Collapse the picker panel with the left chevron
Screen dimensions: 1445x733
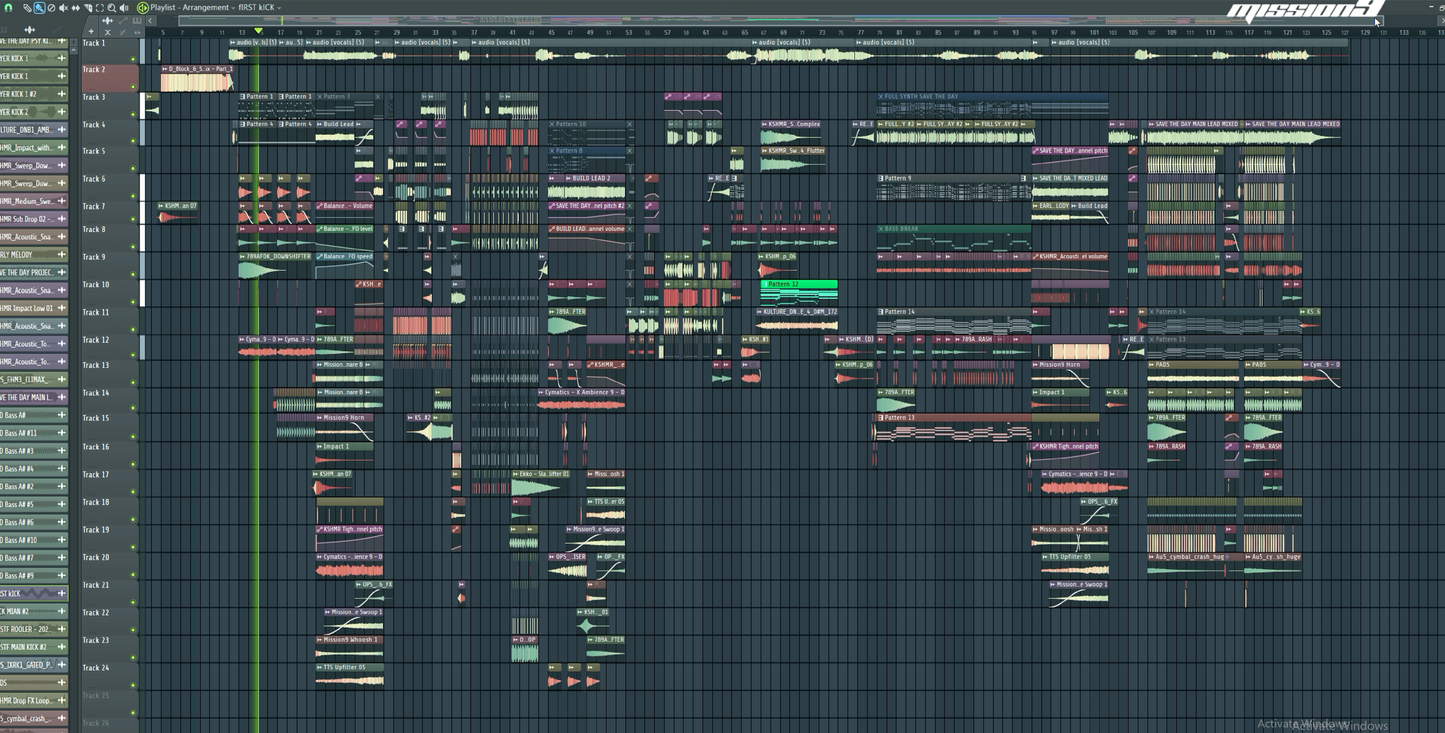tap(150, 20)
